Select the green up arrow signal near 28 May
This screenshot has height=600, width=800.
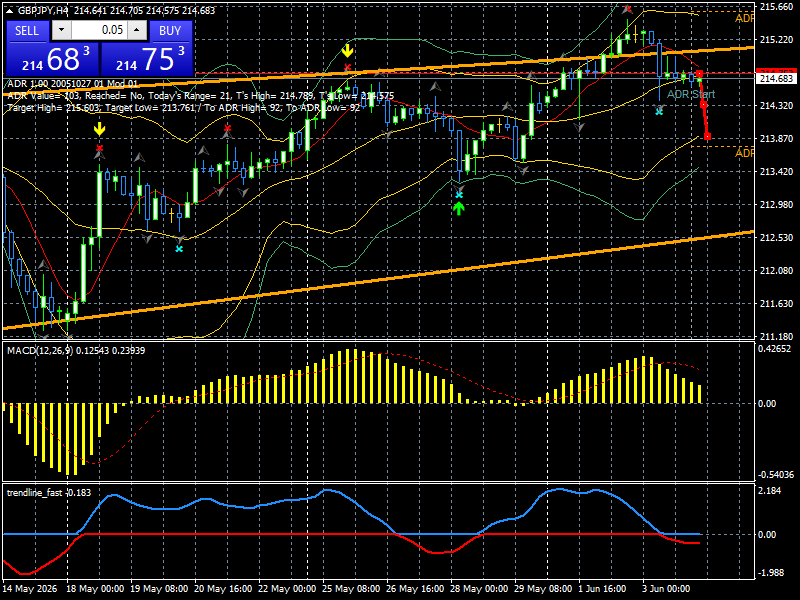(x=459, y=208)
